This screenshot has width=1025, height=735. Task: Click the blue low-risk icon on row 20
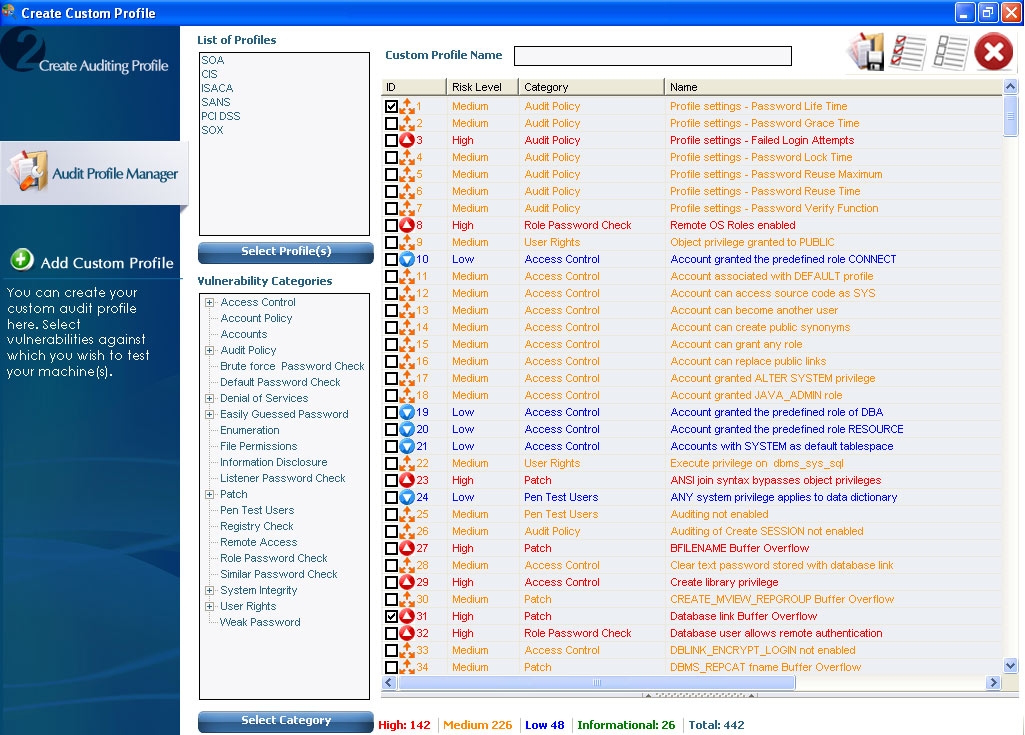coord(407,429)
